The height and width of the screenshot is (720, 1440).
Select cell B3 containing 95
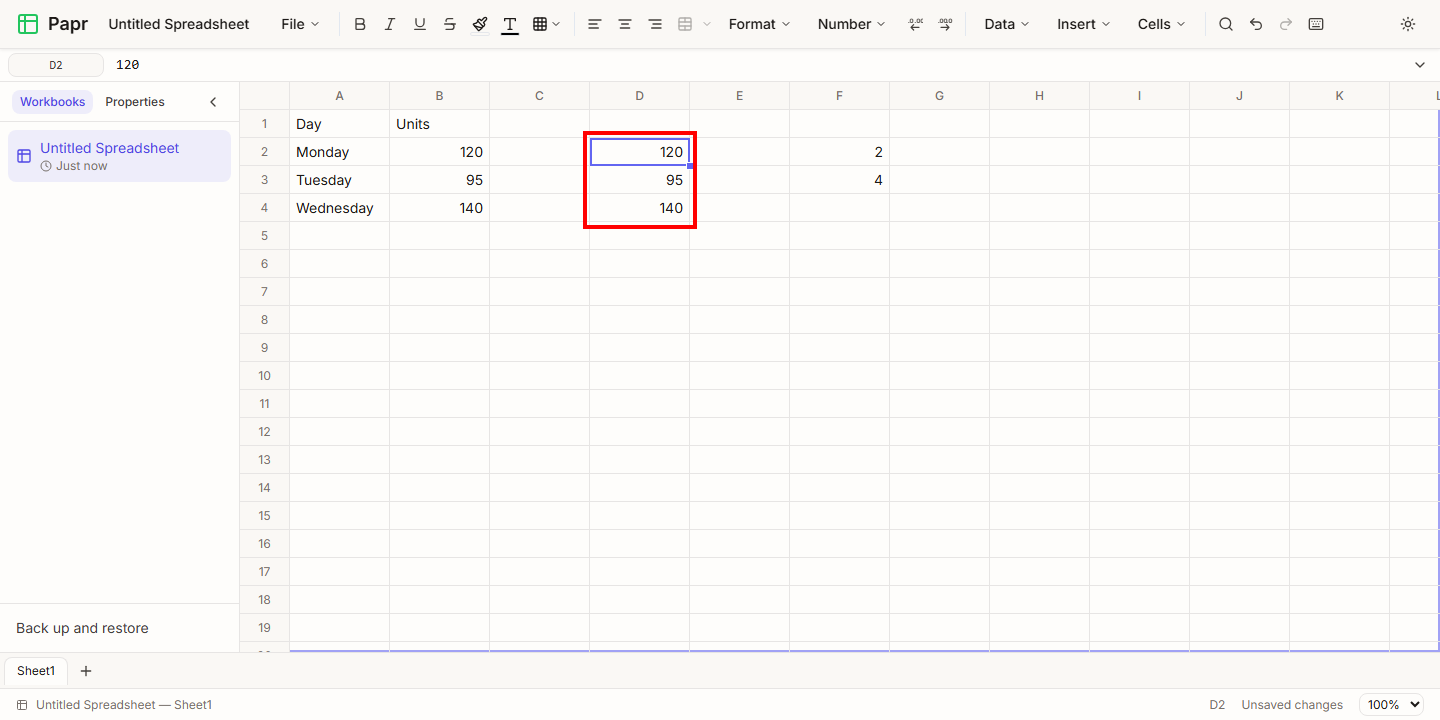440,180
